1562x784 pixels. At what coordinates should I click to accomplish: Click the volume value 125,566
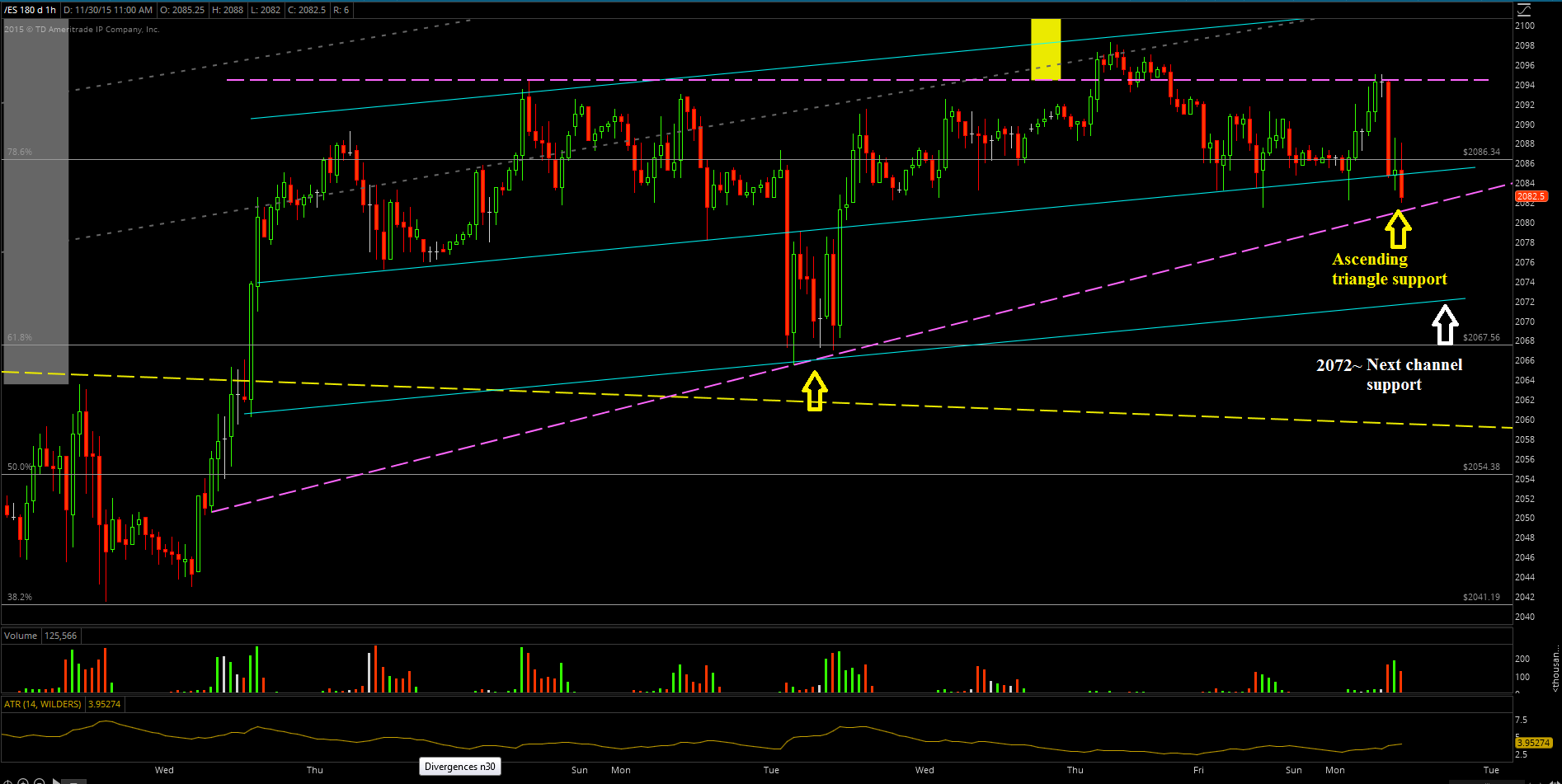(61, 636)
